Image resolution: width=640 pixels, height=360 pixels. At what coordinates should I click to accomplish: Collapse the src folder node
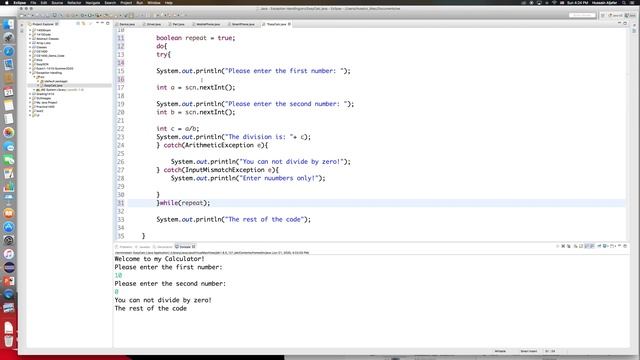tap(34, 77)
